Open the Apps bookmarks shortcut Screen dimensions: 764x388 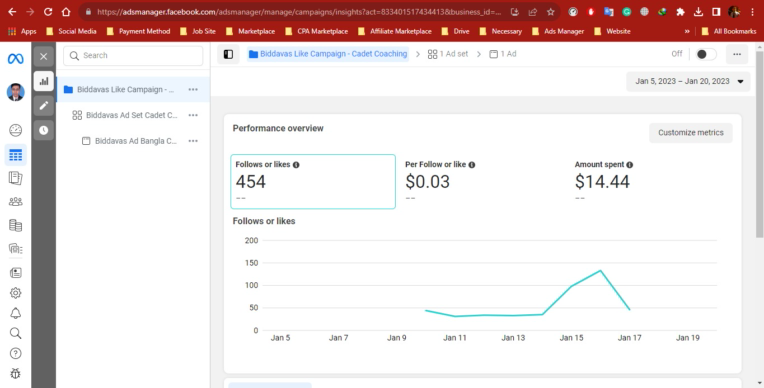tap(22, 31)
